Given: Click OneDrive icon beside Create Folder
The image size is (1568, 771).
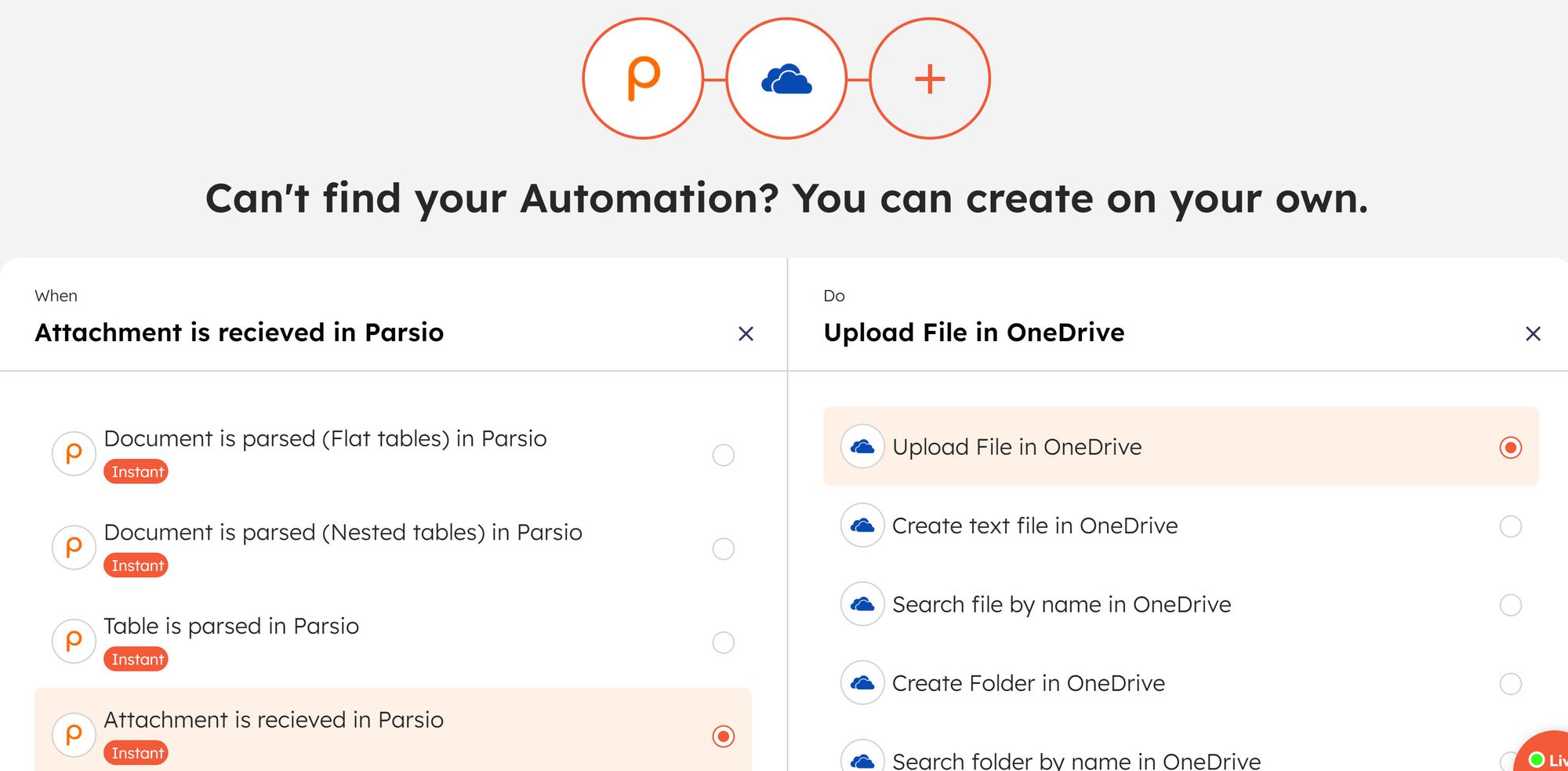Looking at the screenshot, I should (862, 683).
